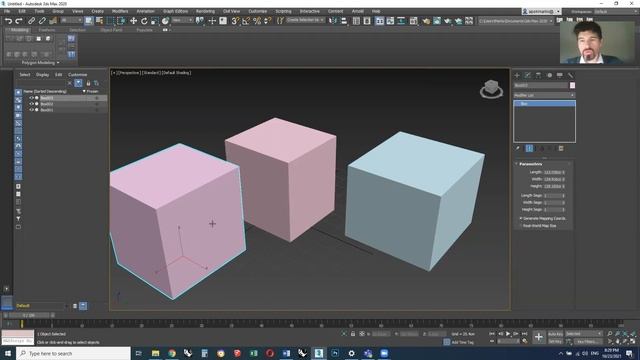The image size is (640, 360).
Task: Toggle the Spinner Snap icon
Action: [x=267, y=21]
